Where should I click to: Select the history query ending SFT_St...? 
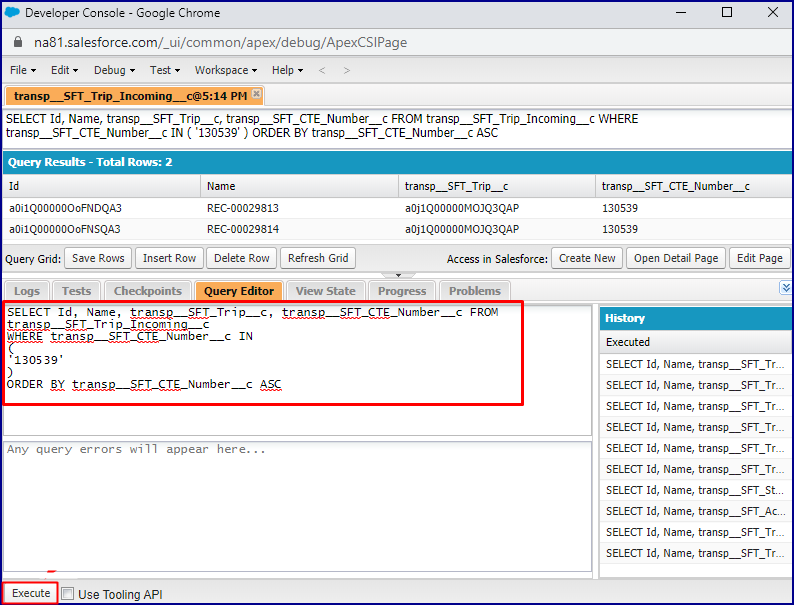pos(696,490)
